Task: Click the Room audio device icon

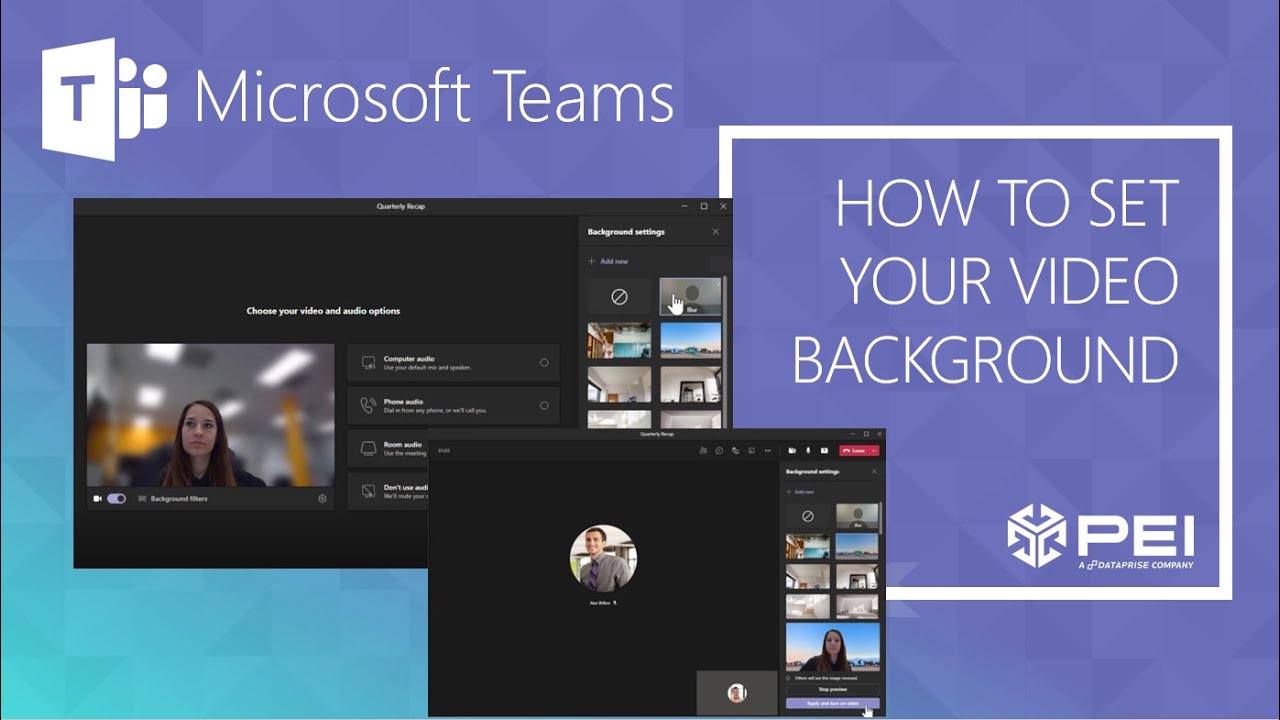Action: coord(368,448)
